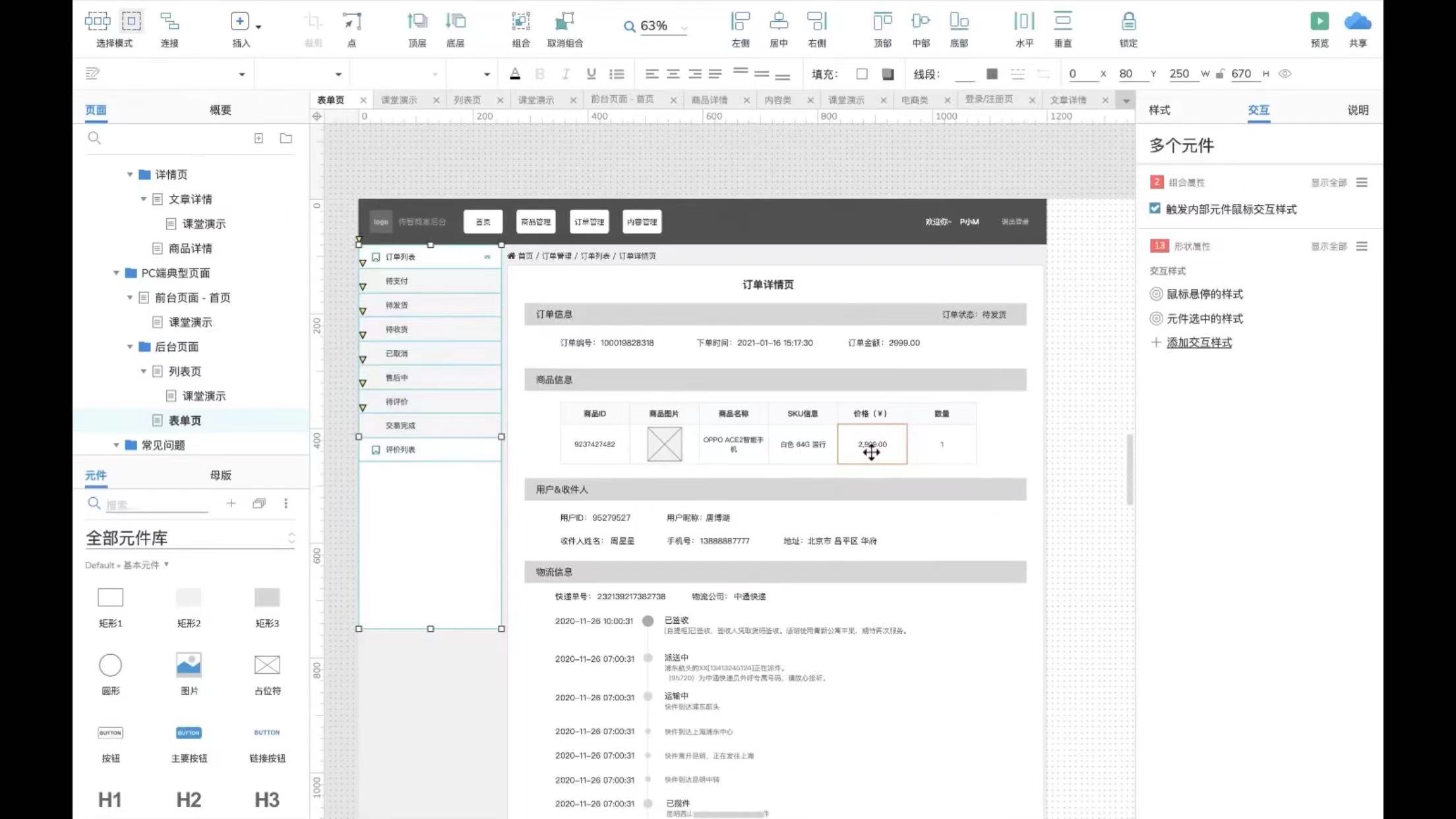Click the text color swatch icon
The image size is (1456, 819).
click(x=515, y=74)
